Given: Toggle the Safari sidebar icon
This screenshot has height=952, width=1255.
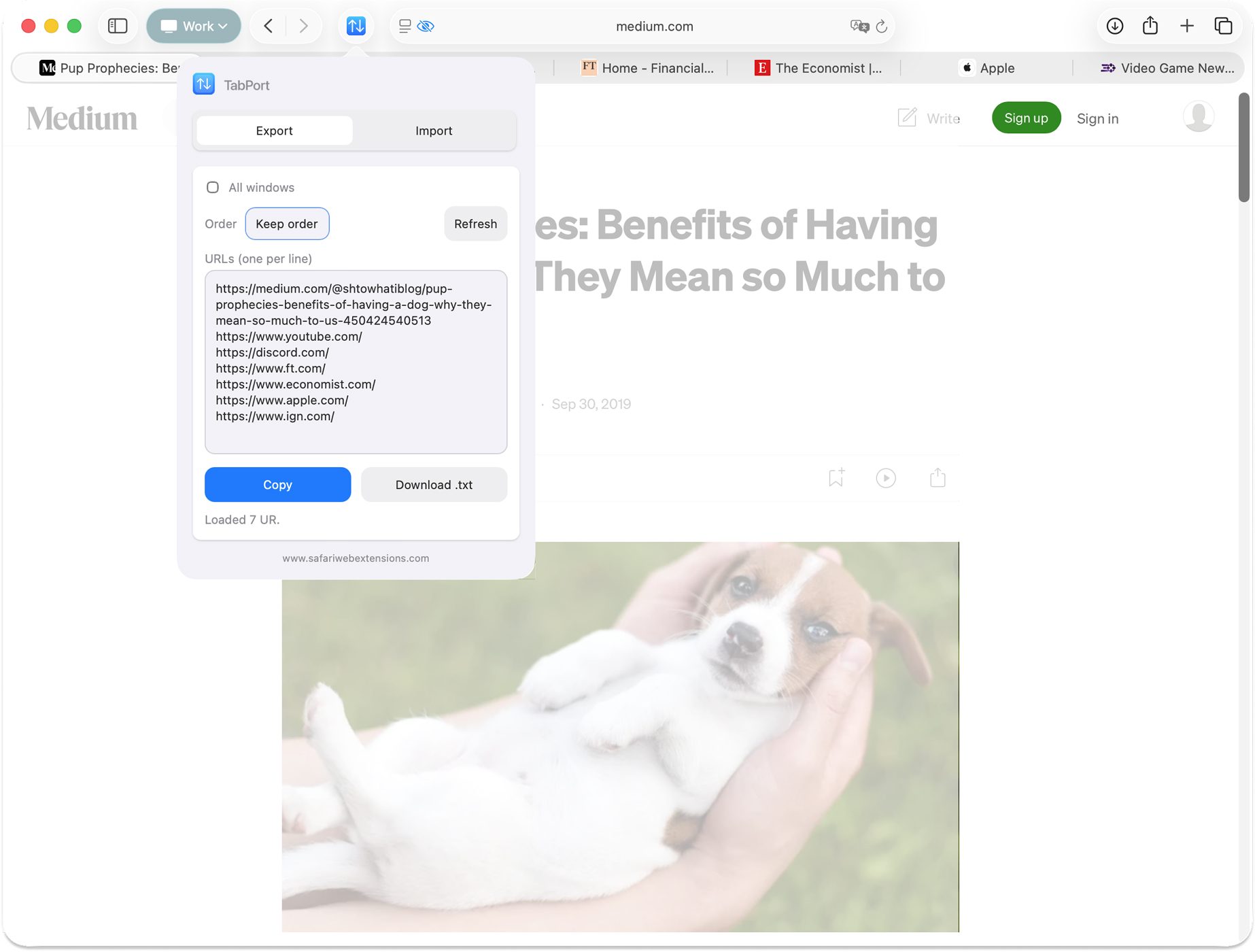Looking at the screenshot, I should coord(118,26).
